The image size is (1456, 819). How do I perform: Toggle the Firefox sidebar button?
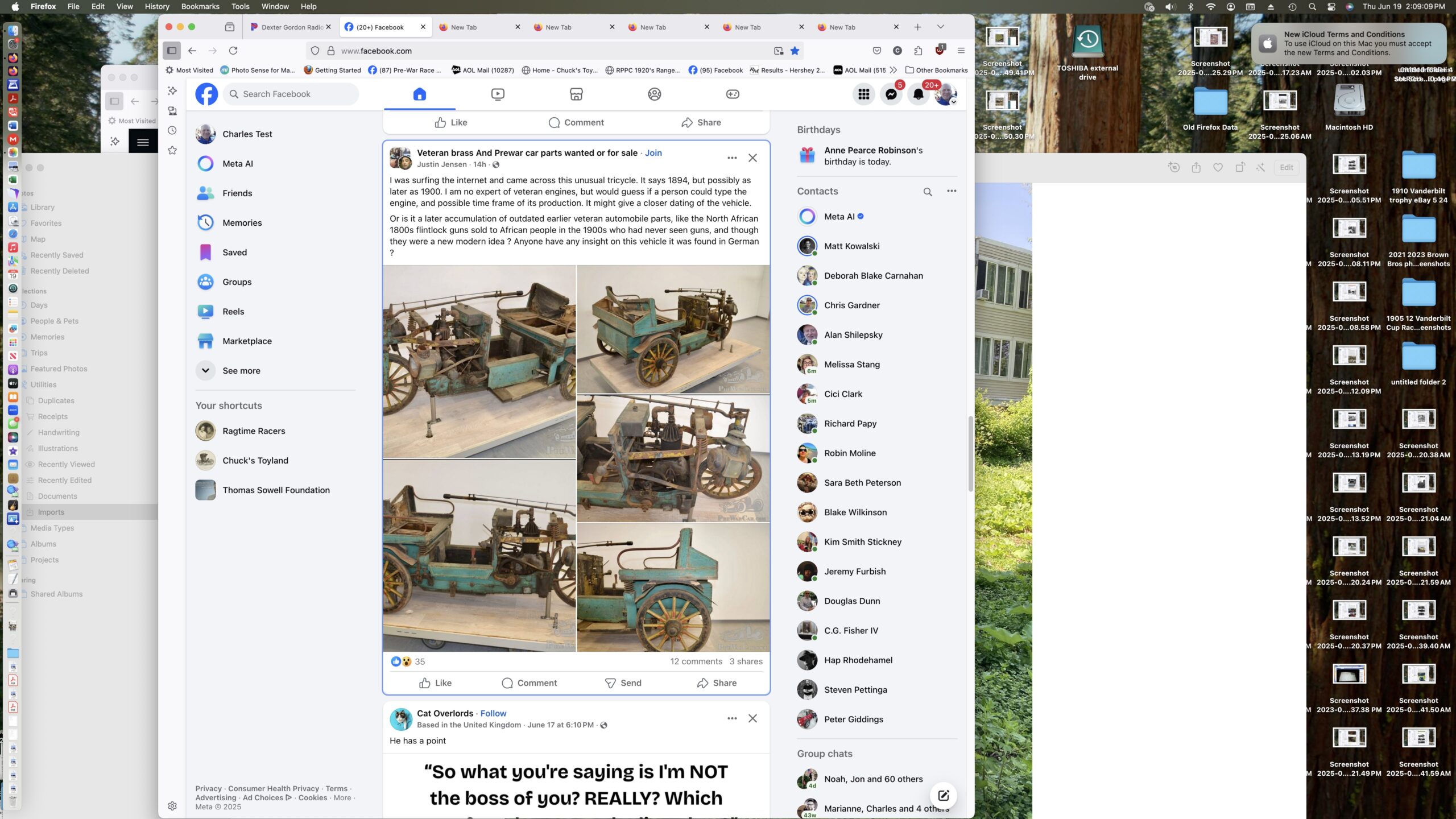[x=172, y=51]
